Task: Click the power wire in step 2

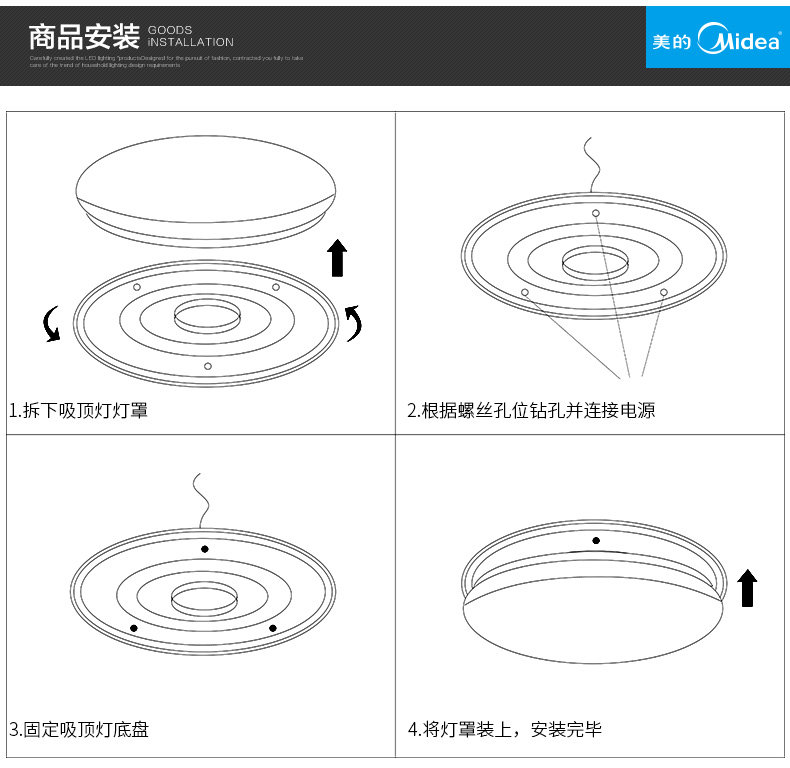Action: click(592, 165)
